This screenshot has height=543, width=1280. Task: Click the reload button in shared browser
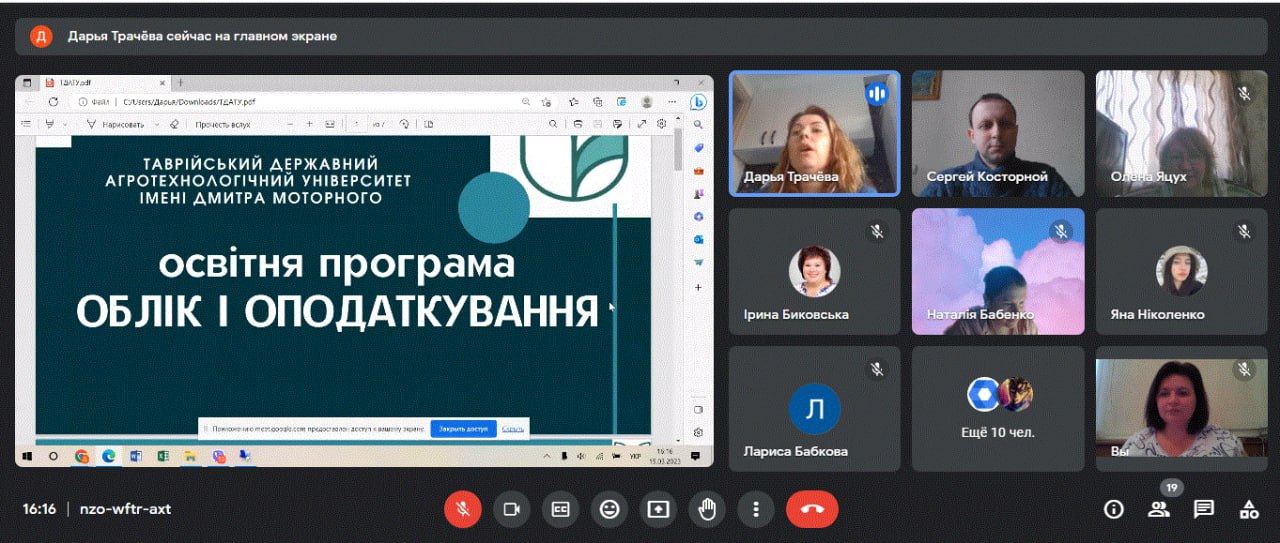(x=53, y=102)
